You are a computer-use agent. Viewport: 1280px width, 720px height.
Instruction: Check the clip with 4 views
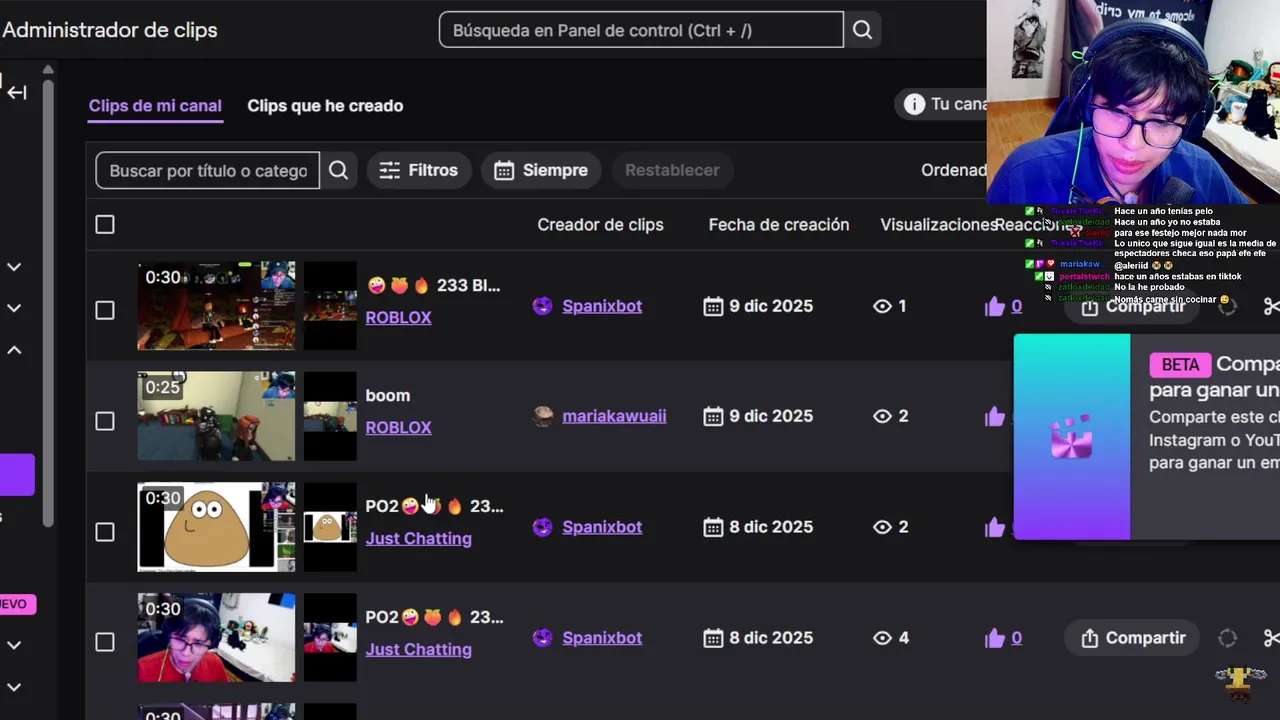click(x=105, y=642)
